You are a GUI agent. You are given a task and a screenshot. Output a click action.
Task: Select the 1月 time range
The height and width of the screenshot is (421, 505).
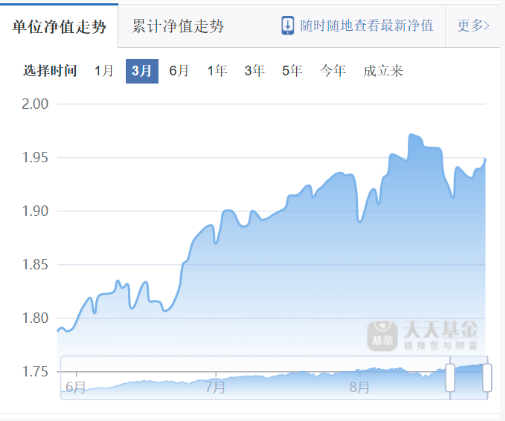point(104,71)
